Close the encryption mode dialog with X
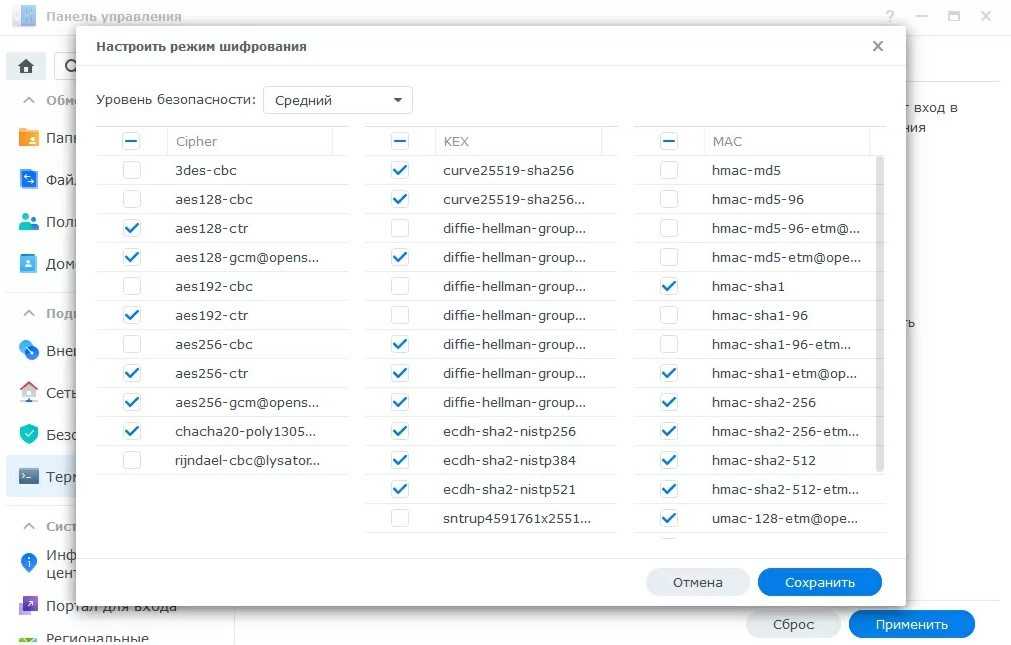Image resolution: width=1011 pixels, height=645 pixels. pyautogui.click(x=878, y=46)
